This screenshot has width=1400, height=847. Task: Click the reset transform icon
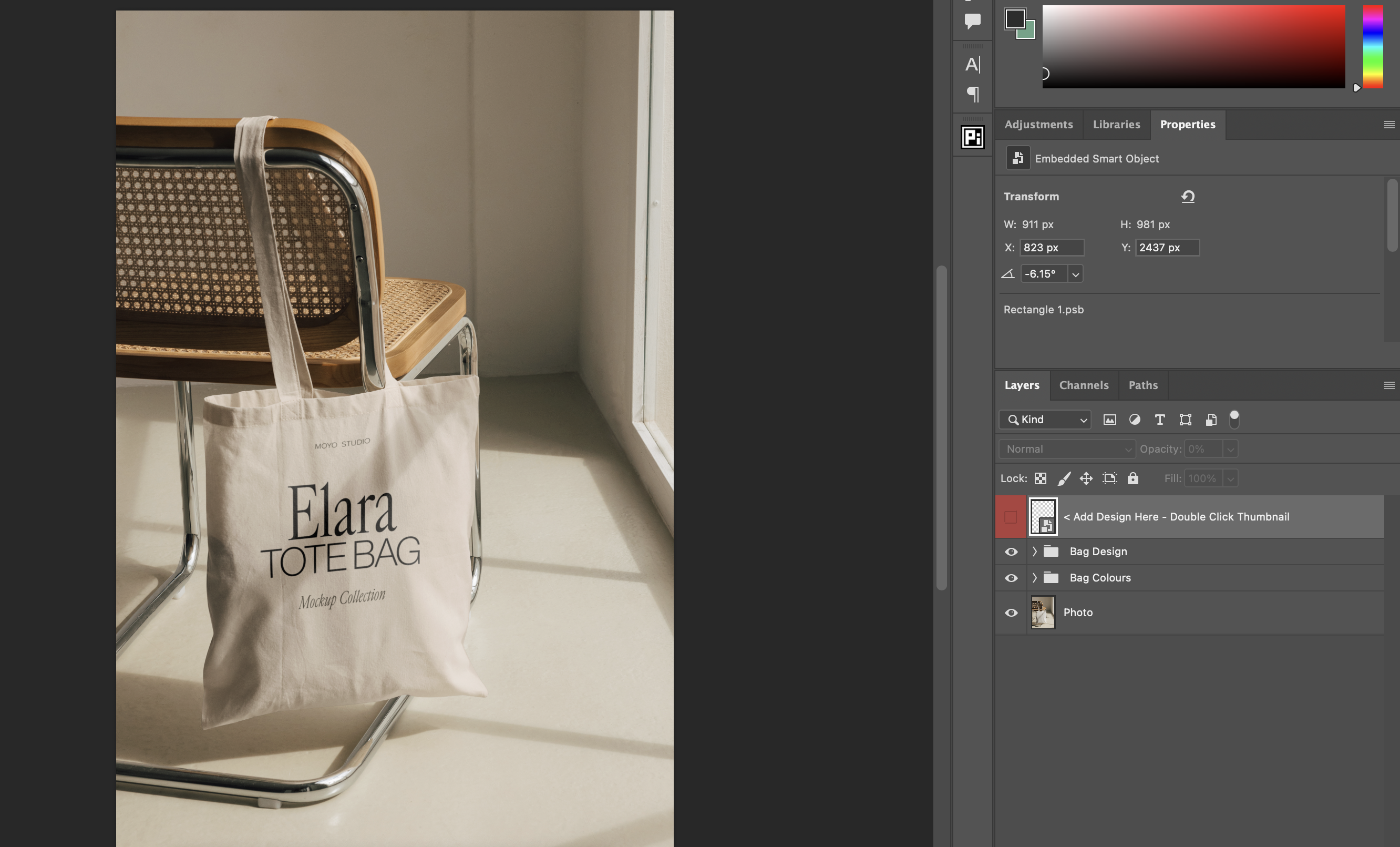(1188, 197)
